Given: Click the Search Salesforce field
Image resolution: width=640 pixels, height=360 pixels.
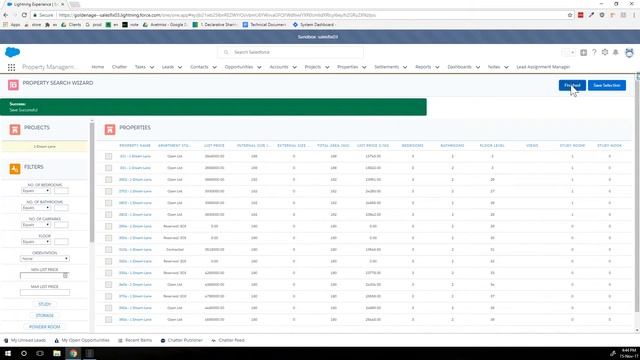Looking at the screenshot, I should 290,52.
